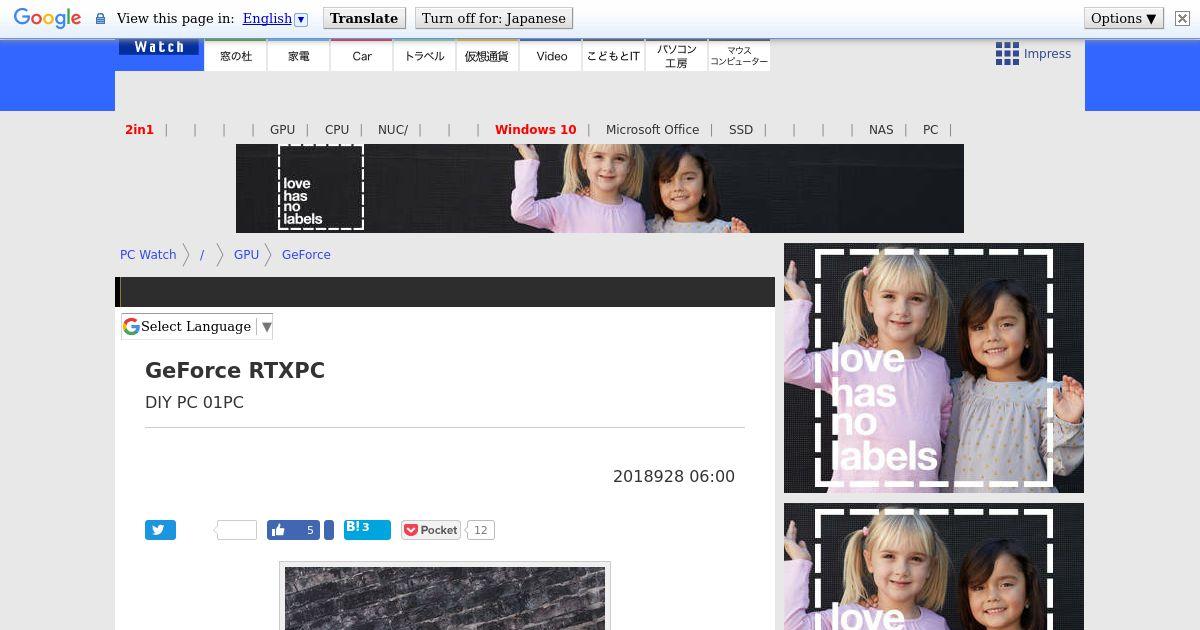
Task: Click the GeForce RTXPC article title
Action: point(235,371)
